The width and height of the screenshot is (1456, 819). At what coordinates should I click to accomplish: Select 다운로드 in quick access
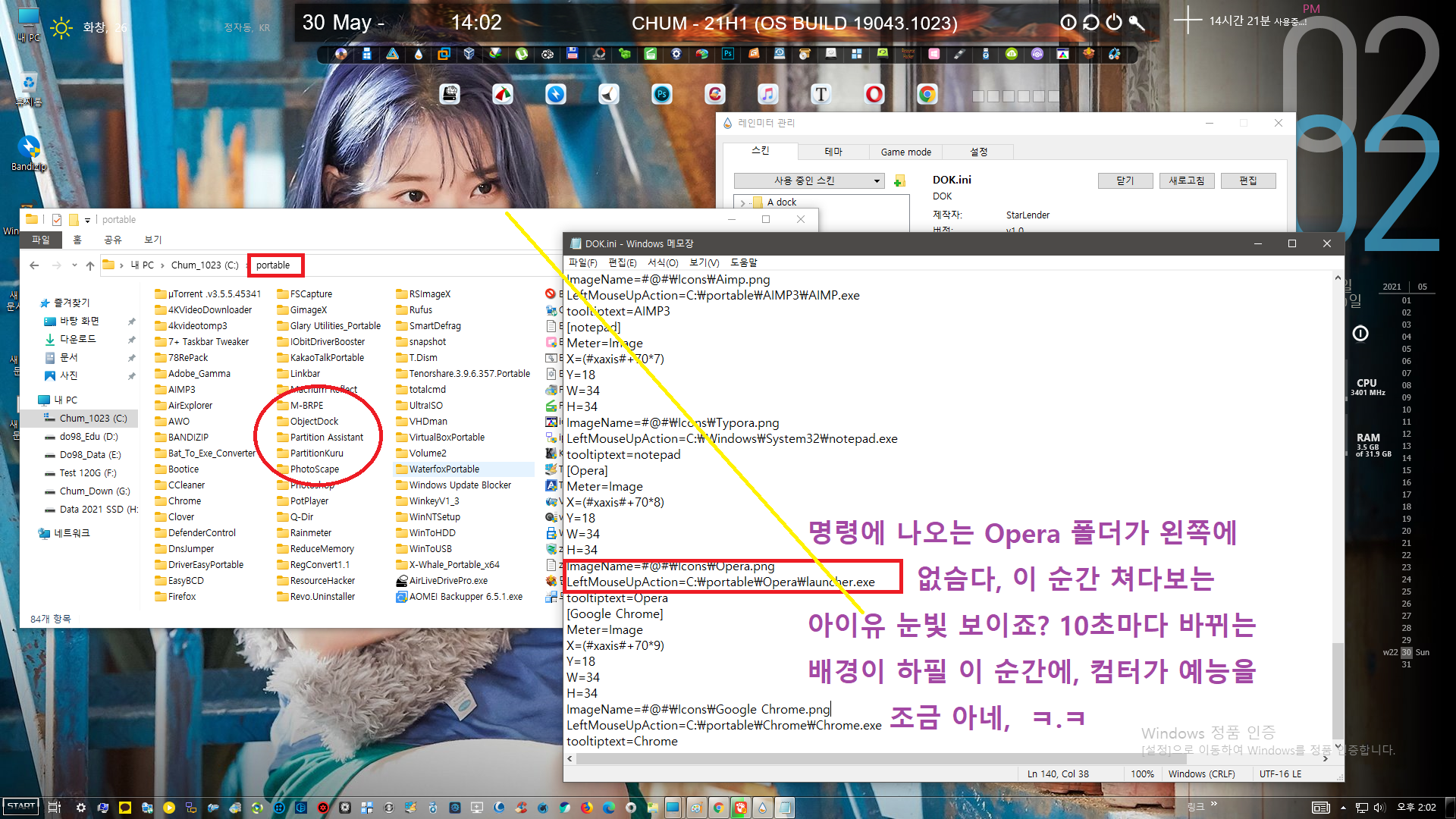pos(77,339)
